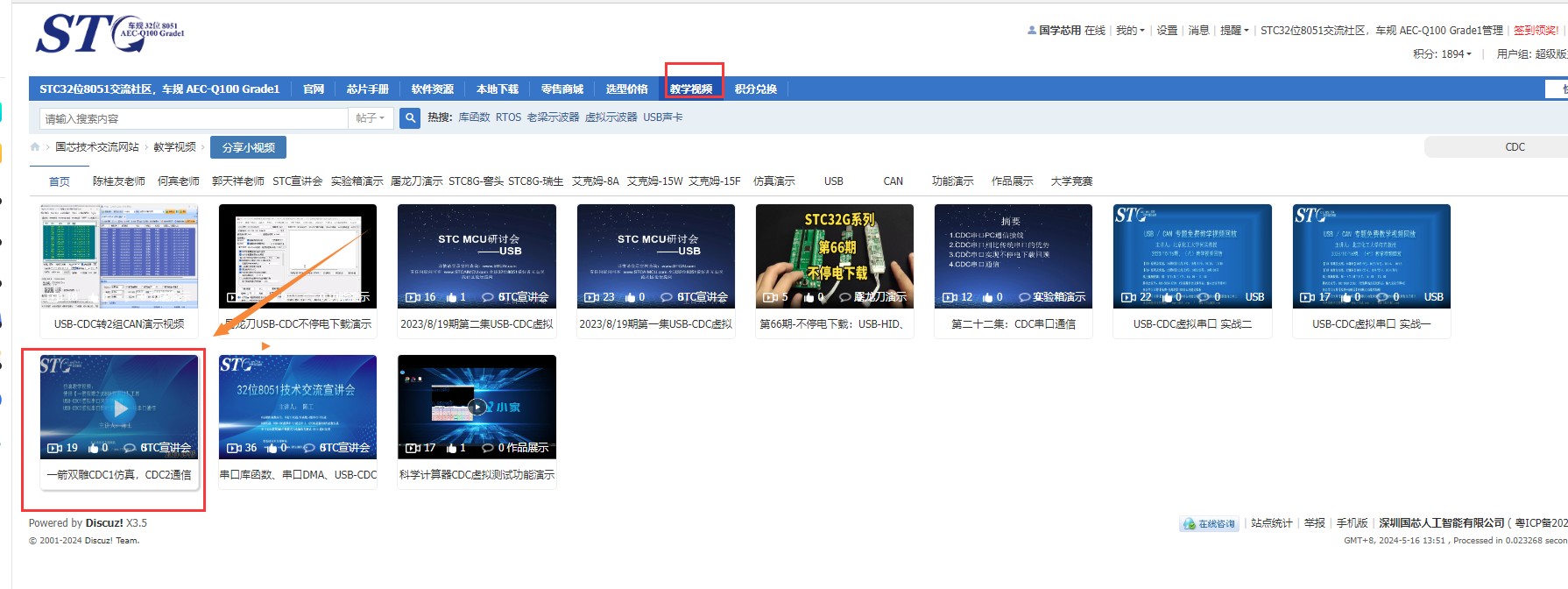The image size is (1568, 589).
Task: Click view-count icon on USB-CDC虚拟串口 实战二 thumbnail
Action: [x=1129, y=297]
